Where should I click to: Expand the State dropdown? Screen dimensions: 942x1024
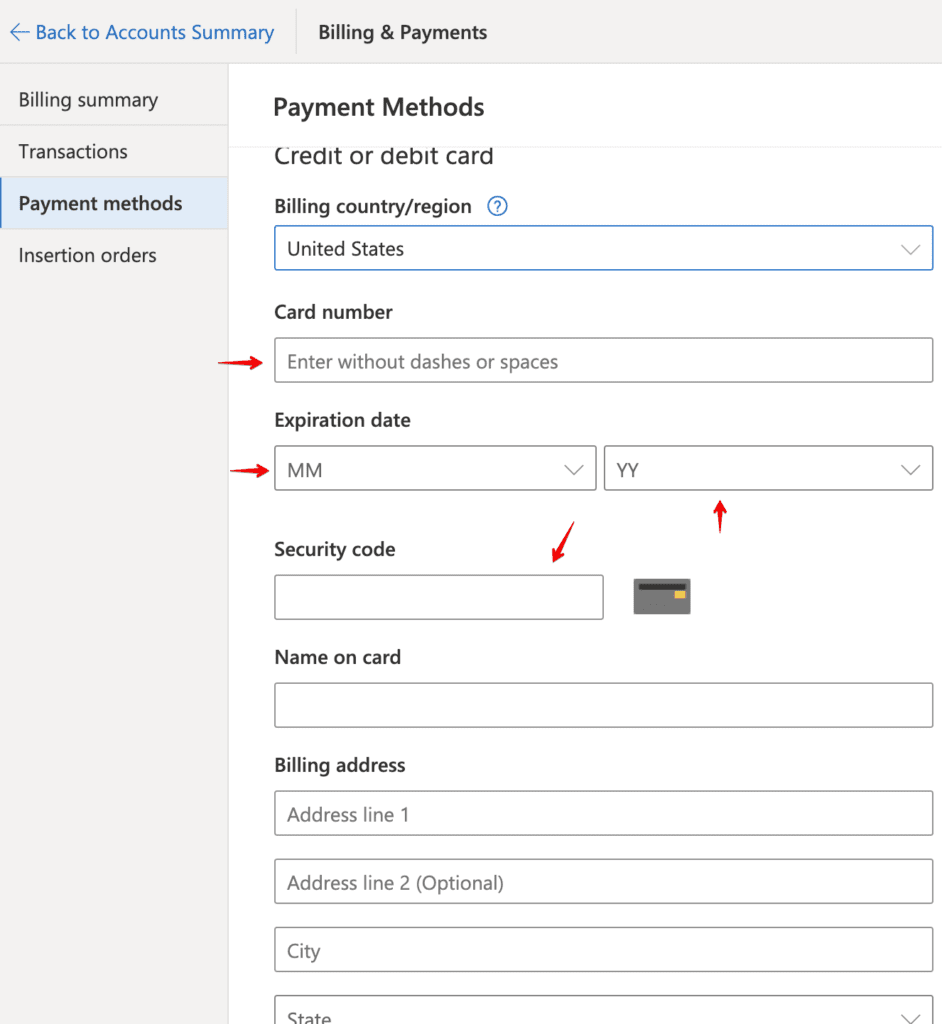[x=603, y=1013]
